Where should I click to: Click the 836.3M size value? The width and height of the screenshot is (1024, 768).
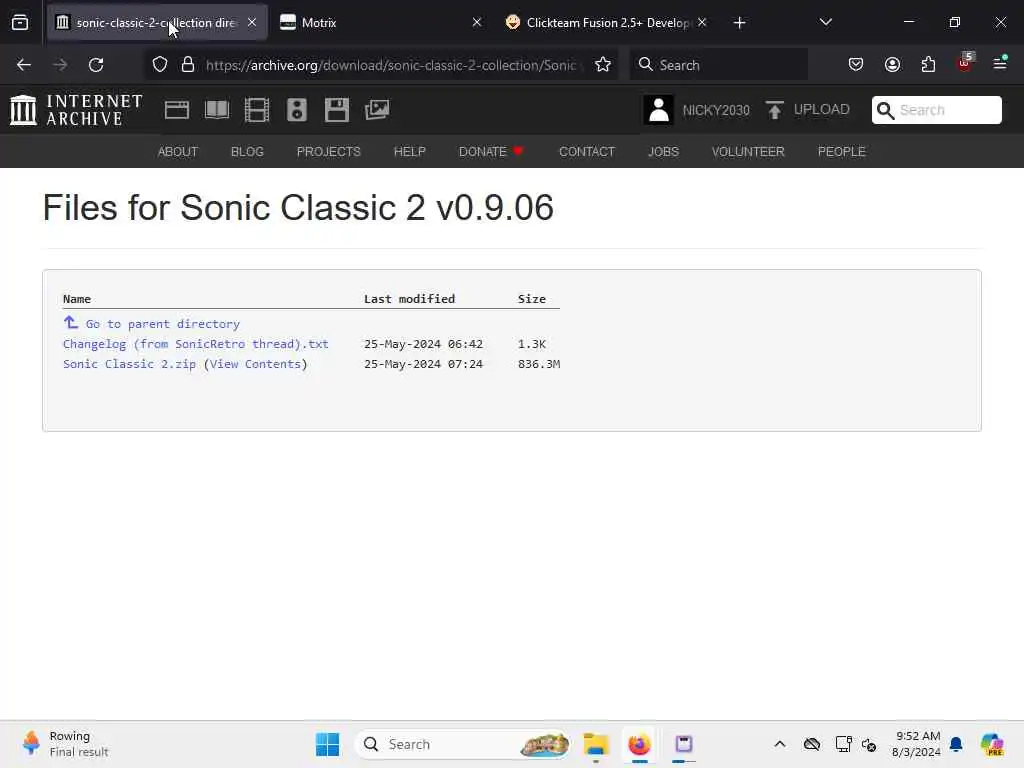pyautogui.click(x=539, y=364)
